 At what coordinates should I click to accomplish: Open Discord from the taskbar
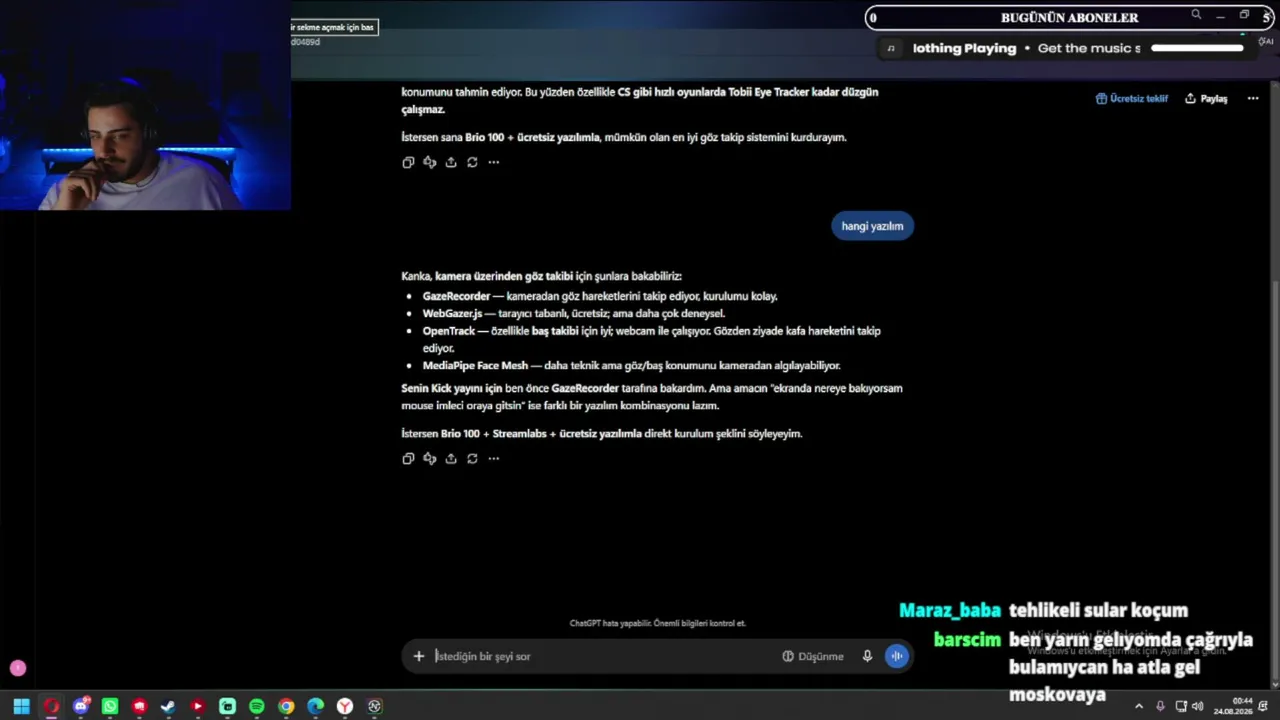pos(80,707)
